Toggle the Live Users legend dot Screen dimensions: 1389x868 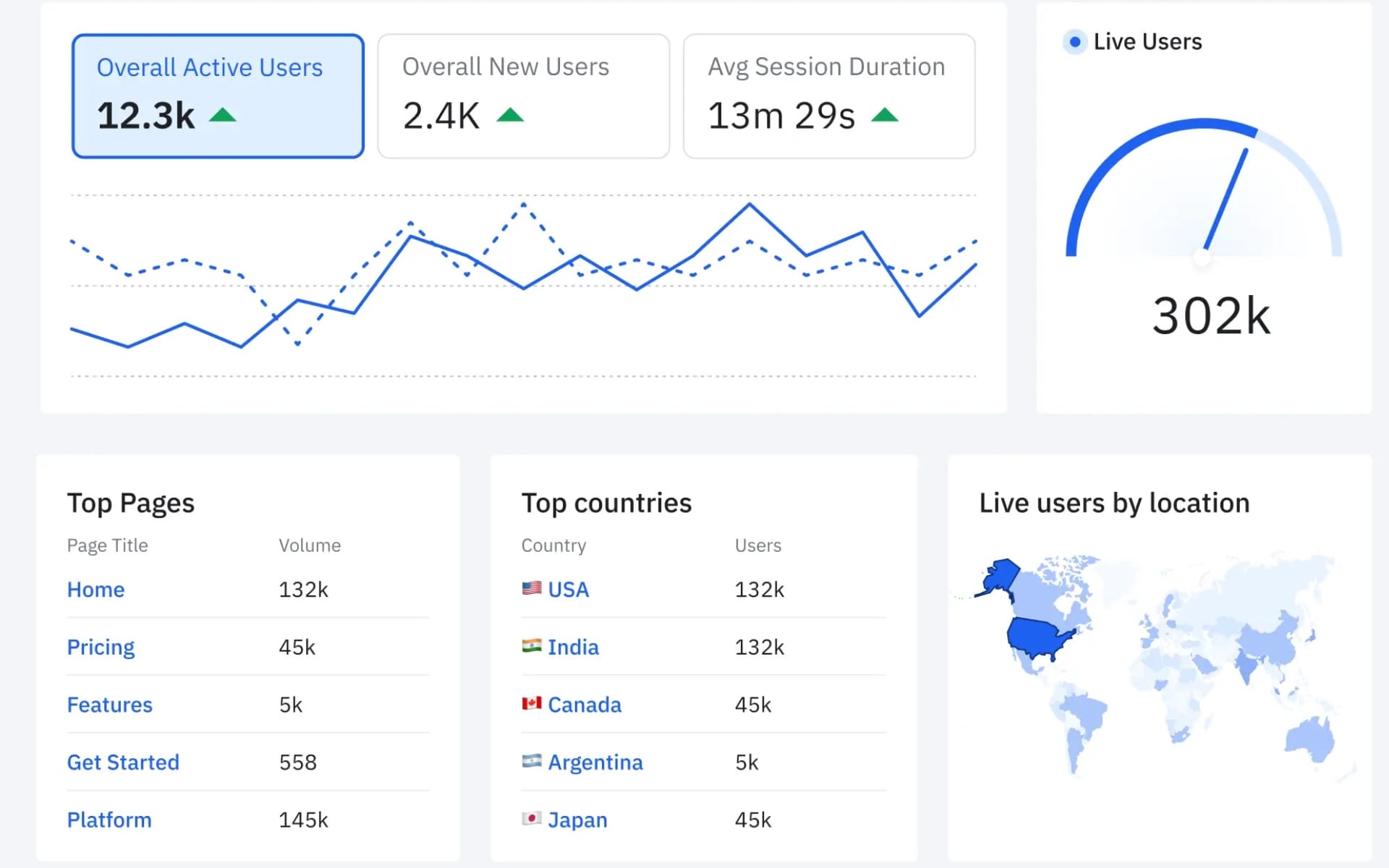(x=1074, y=41)
